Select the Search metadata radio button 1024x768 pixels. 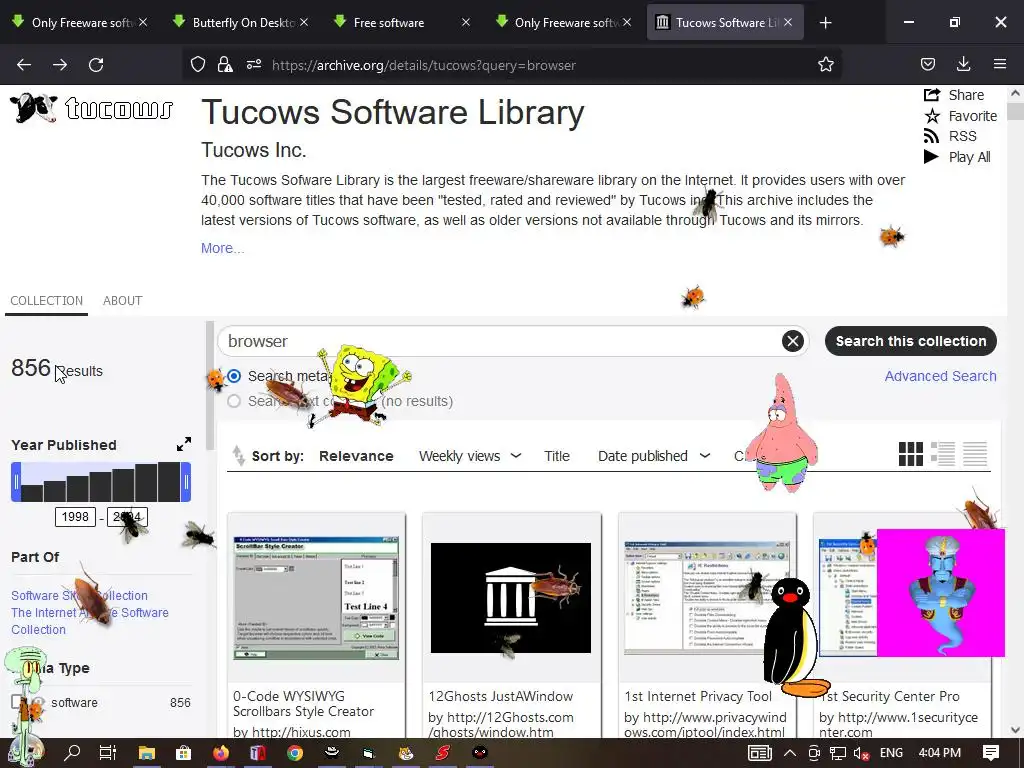pyautogui.click(x=234, y=376)
